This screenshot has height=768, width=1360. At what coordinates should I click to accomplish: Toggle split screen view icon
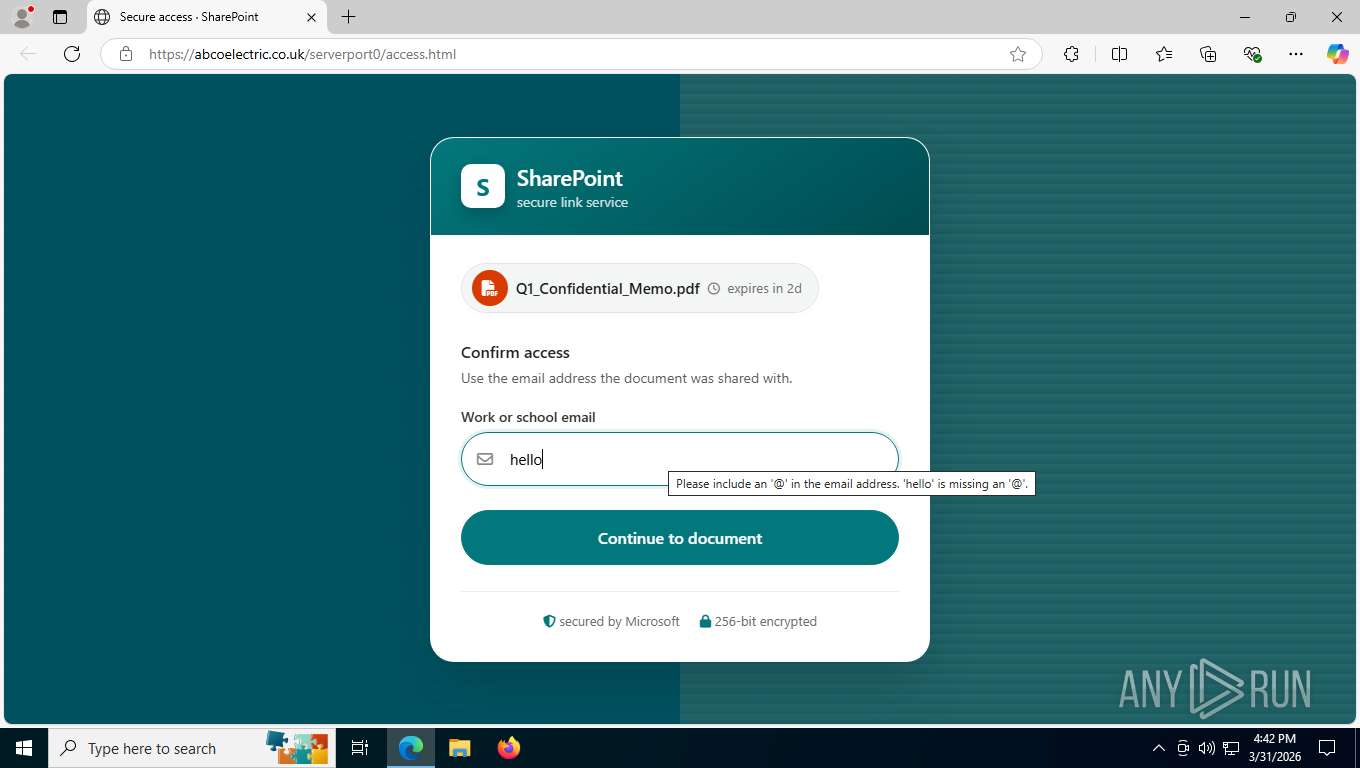coord(1119,54)
